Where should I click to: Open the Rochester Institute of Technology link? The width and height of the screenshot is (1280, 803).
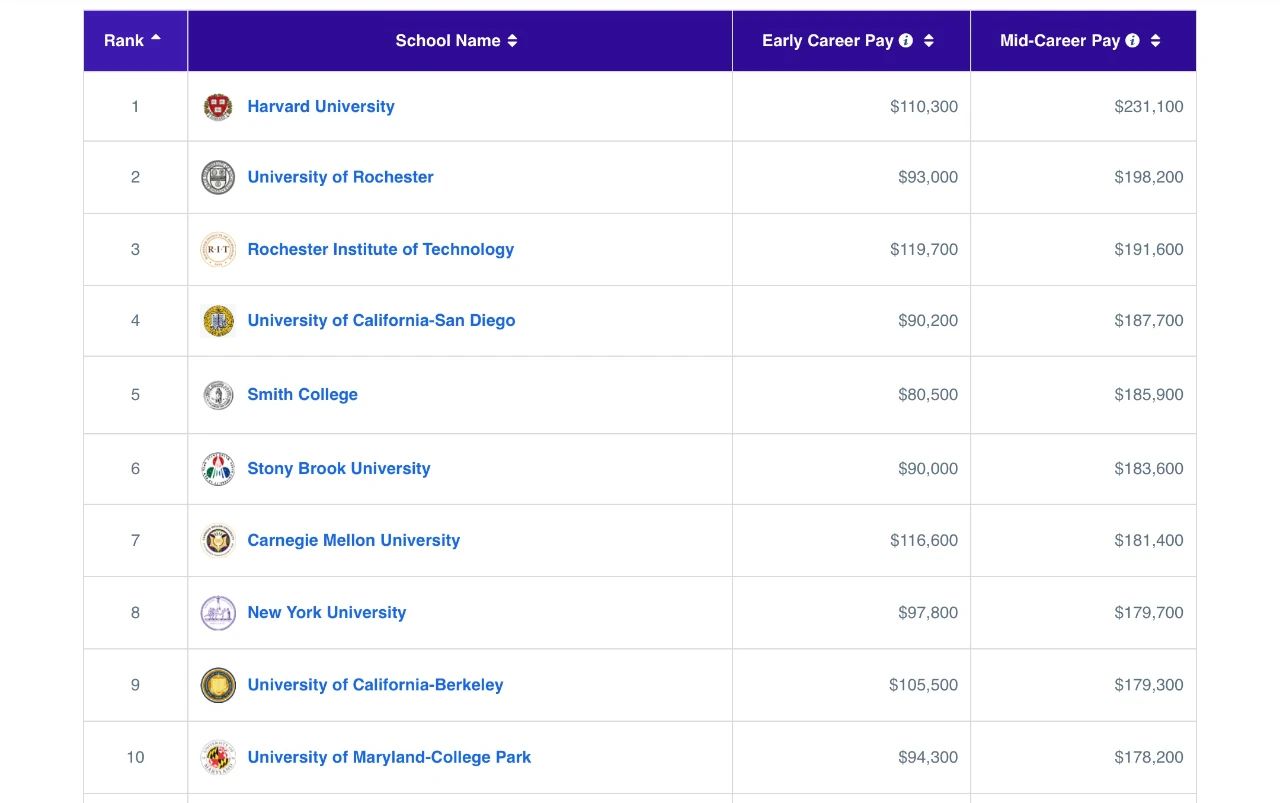pyautogui.click(x=381, y=249)
